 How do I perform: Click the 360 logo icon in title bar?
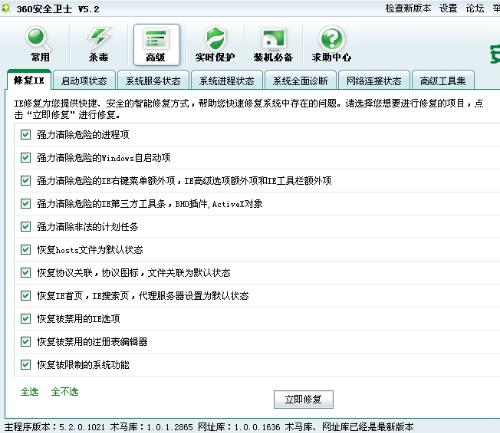pos(5,8)
